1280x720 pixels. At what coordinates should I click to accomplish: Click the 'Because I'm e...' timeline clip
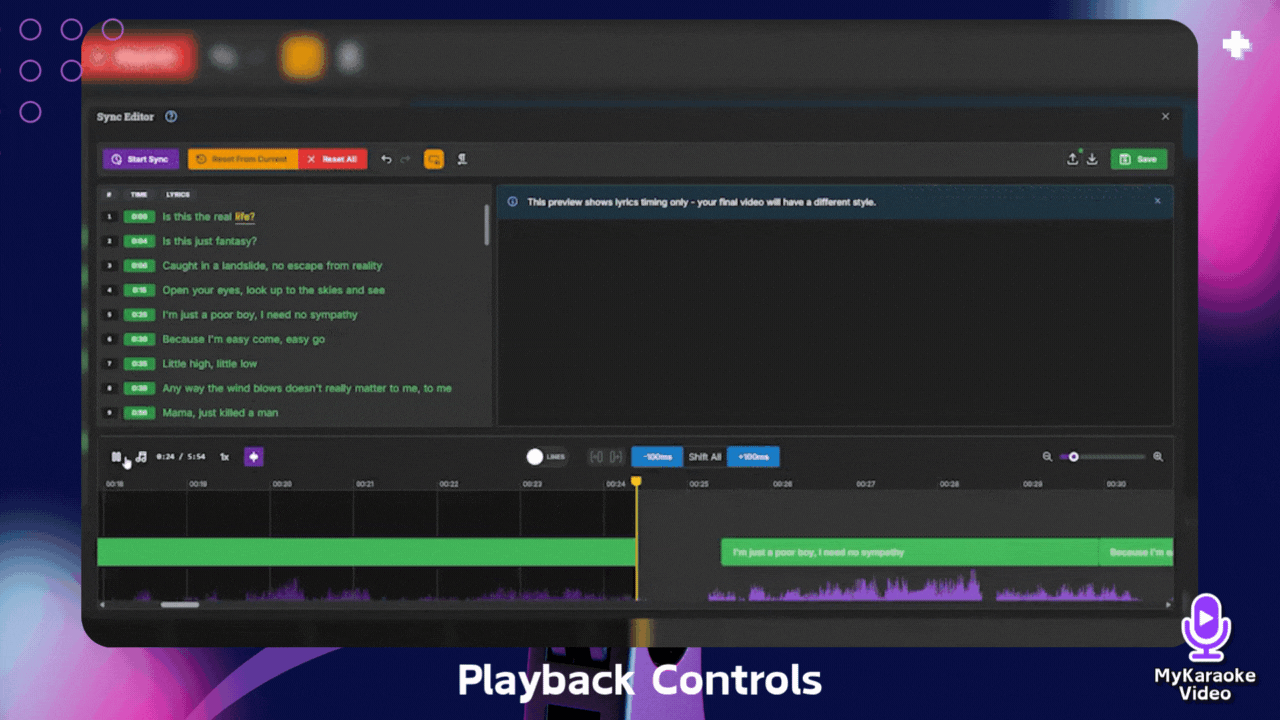tap(1137, 552)
